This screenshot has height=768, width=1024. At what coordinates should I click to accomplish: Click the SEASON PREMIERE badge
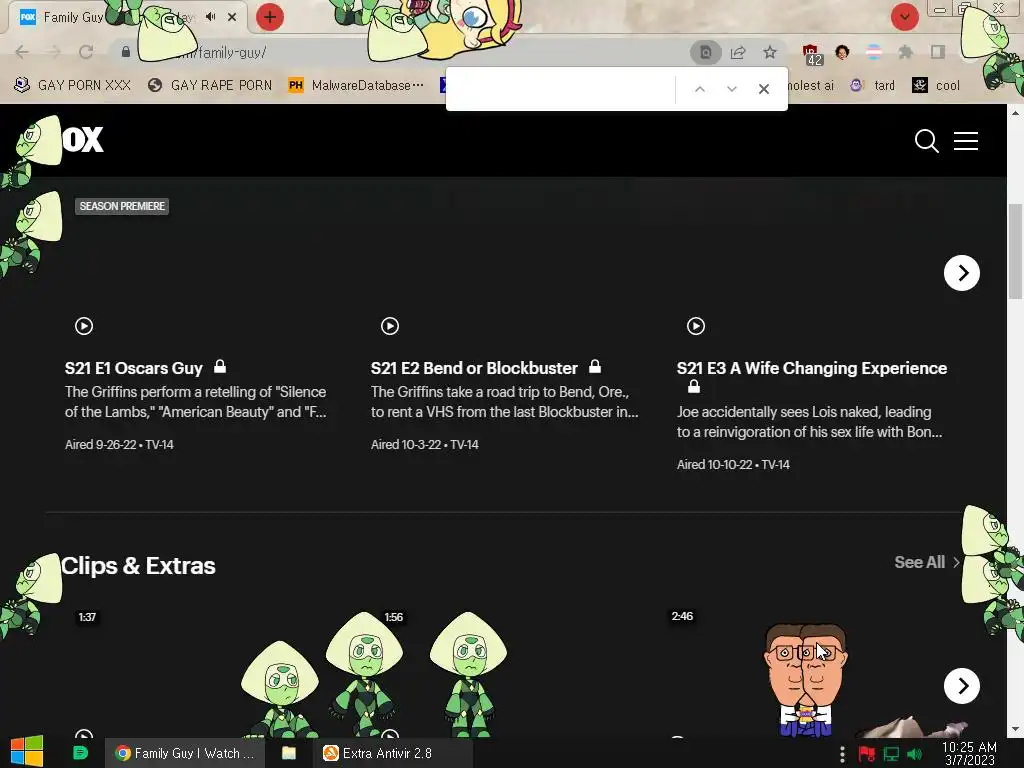coord(122,206)
